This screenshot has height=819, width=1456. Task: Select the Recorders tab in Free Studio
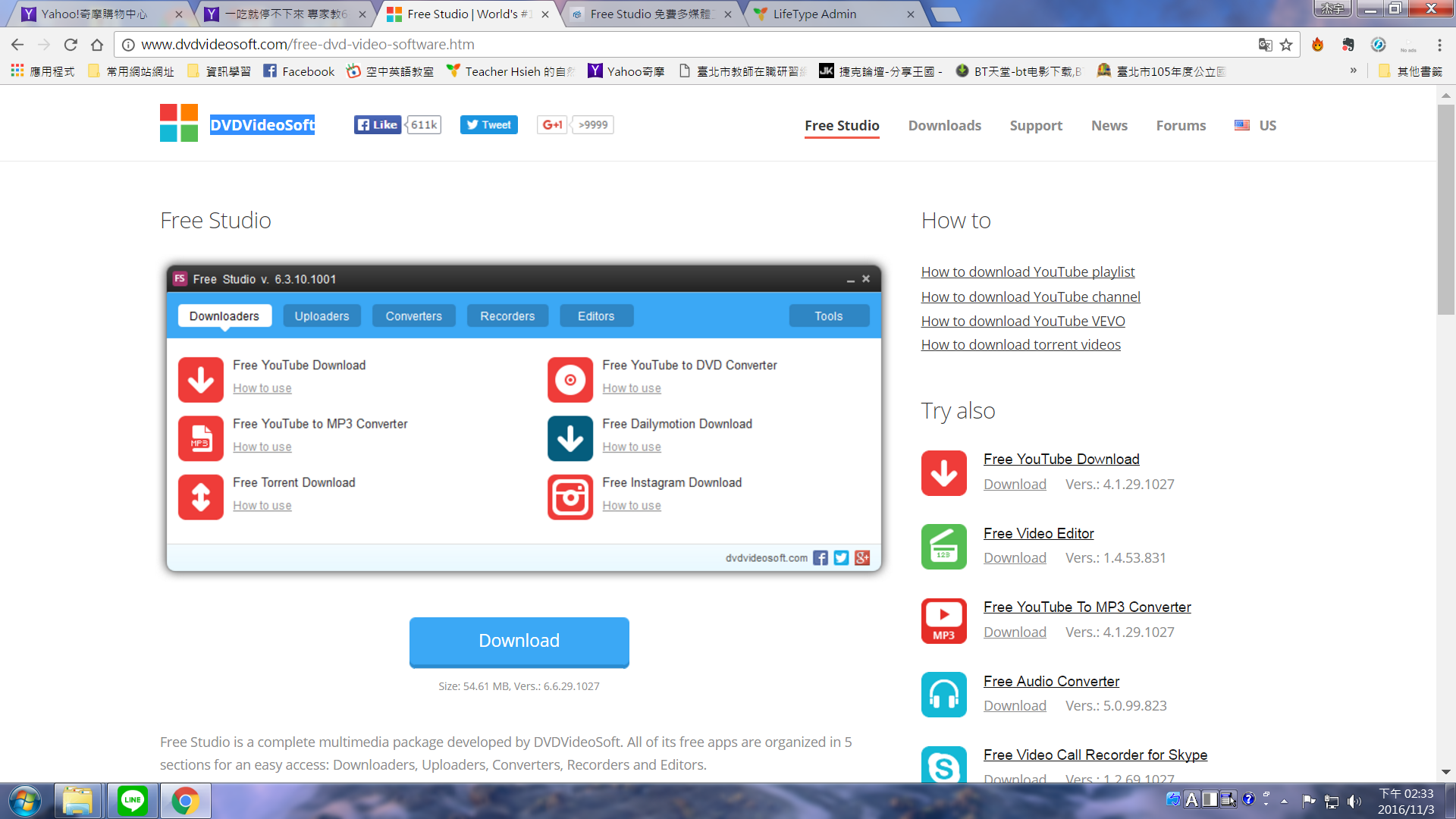coord(507,316)
